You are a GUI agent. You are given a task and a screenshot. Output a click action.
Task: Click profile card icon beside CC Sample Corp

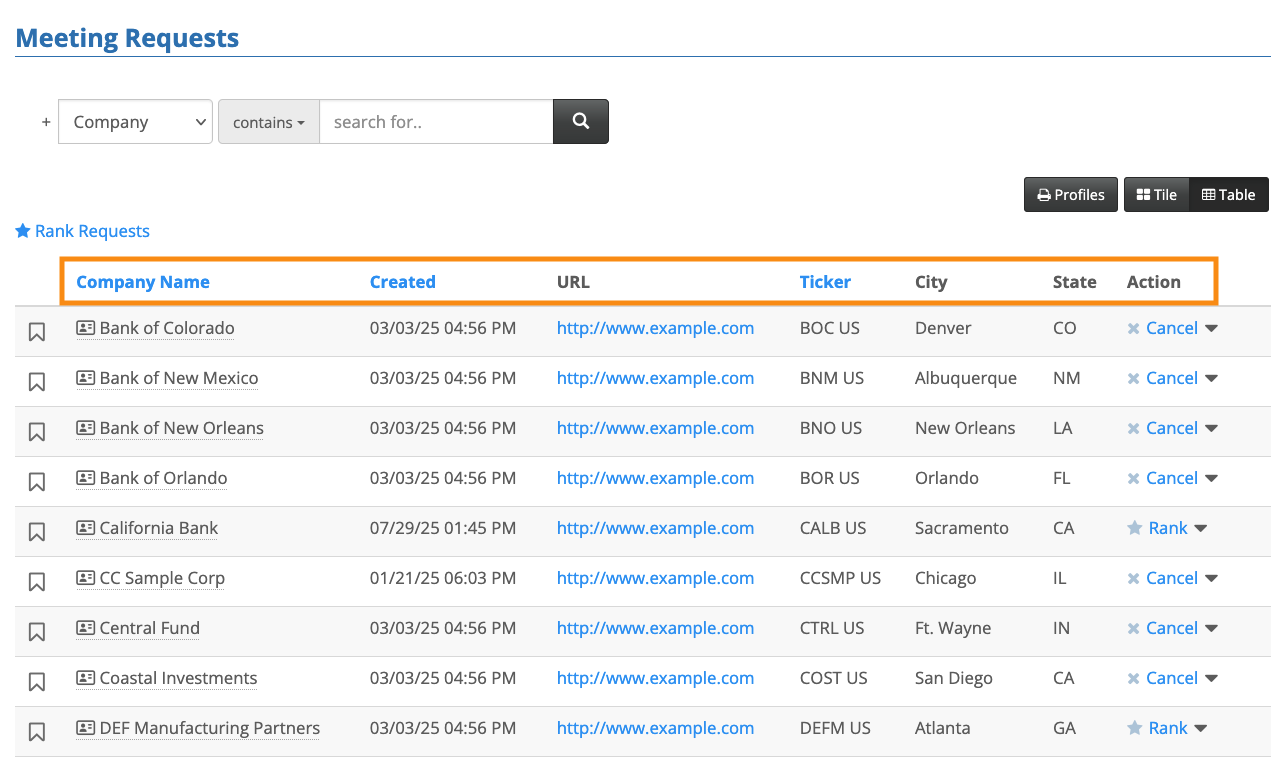(x=86, y=578)
